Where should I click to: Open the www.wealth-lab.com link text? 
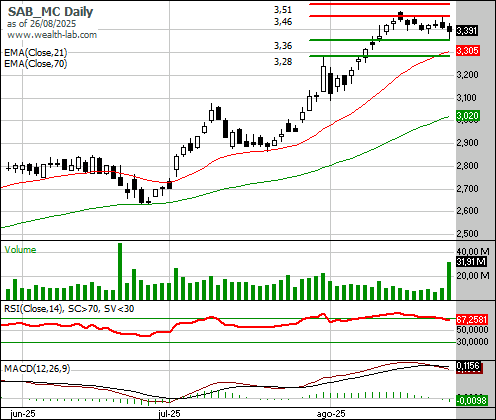[x=52, y=35]
